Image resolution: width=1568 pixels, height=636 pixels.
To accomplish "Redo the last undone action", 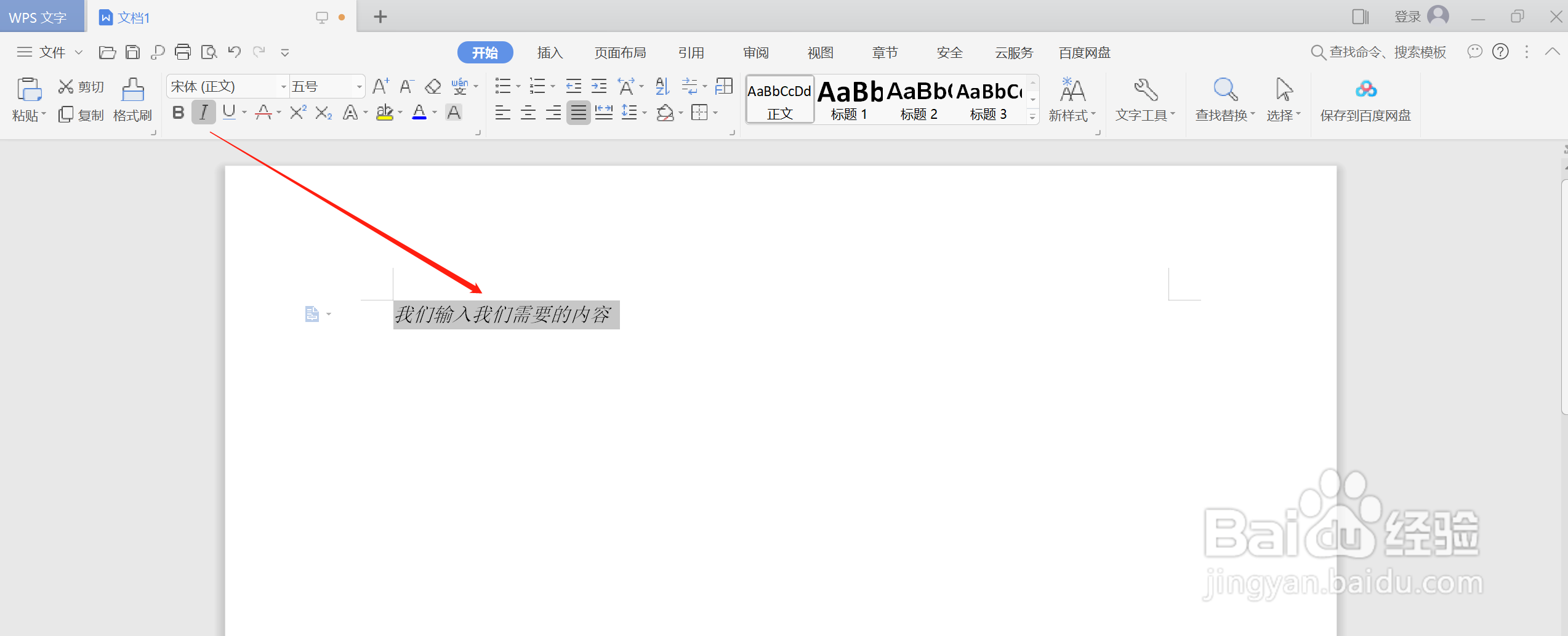I will pos(259,52).
